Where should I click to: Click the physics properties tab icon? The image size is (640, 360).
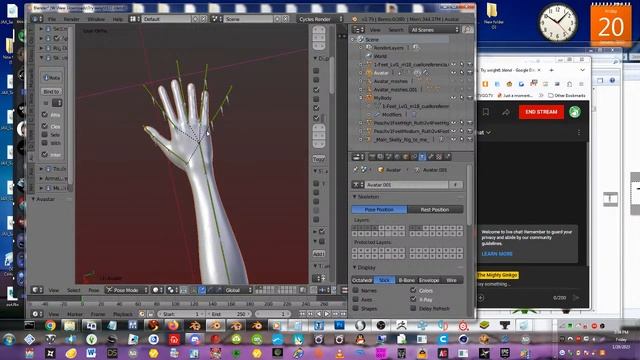tap(447, 157)
